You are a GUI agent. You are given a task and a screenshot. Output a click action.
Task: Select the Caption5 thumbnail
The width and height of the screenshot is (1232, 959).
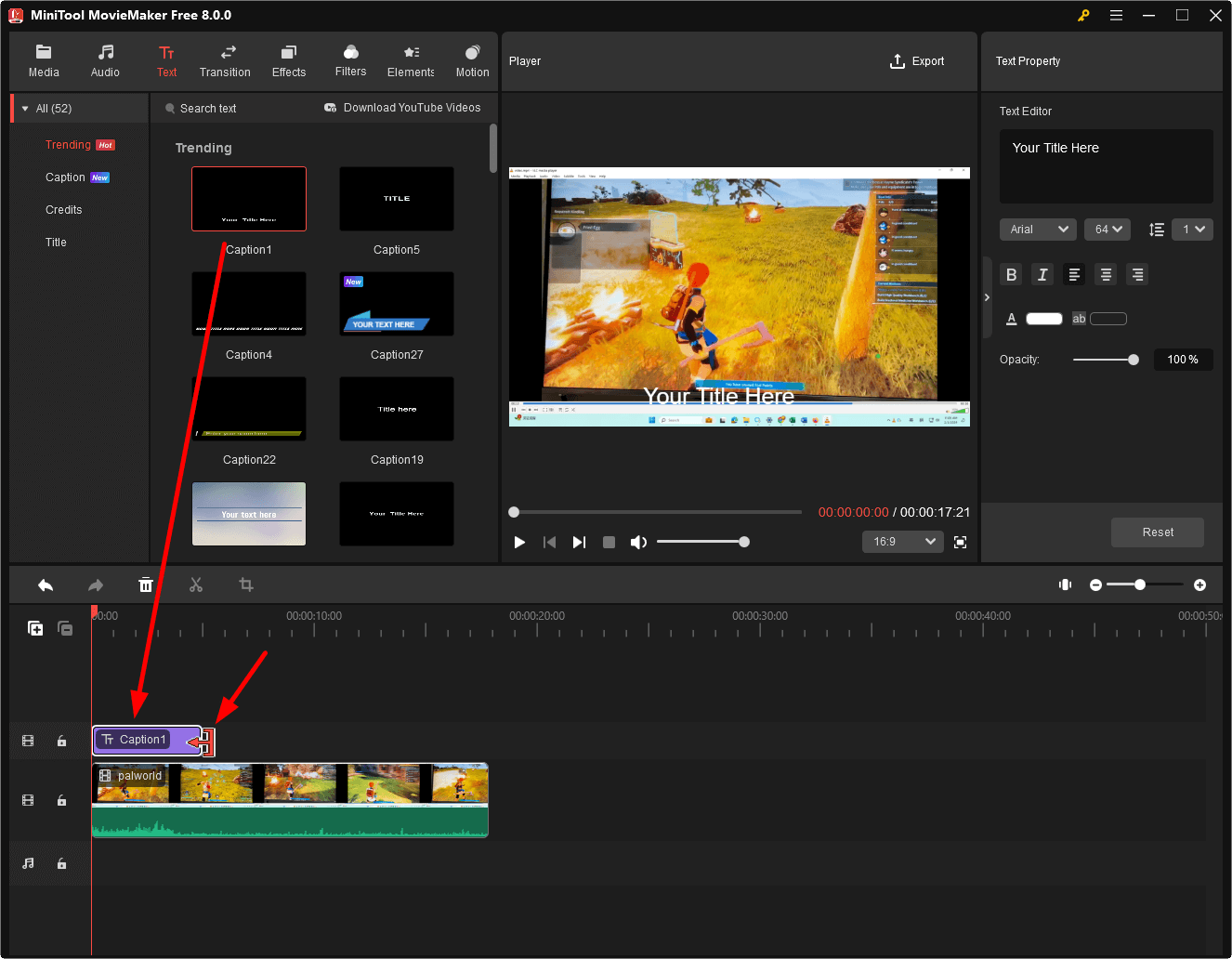(x=397, y=199)
